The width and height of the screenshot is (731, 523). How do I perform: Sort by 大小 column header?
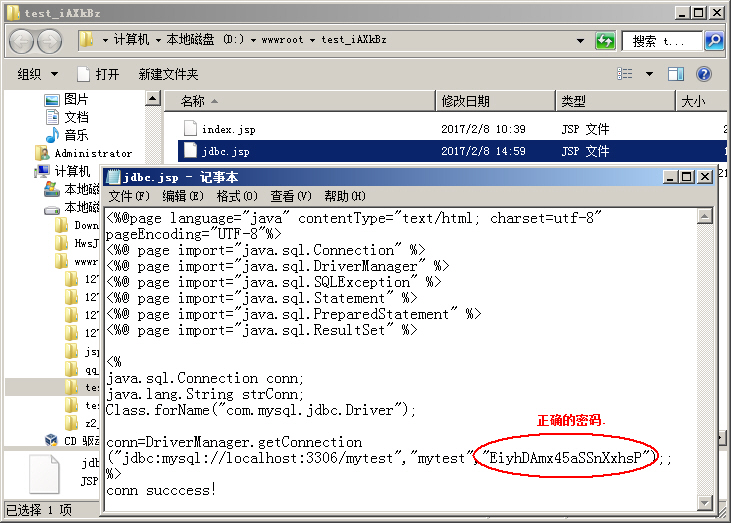coord(702,101)
